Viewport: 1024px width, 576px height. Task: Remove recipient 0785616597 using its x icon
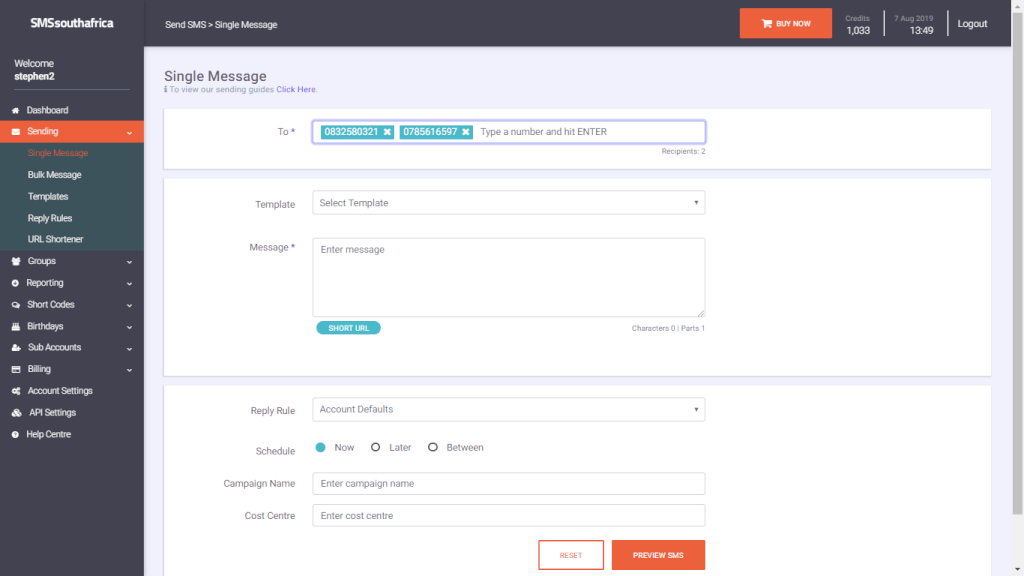465,132
